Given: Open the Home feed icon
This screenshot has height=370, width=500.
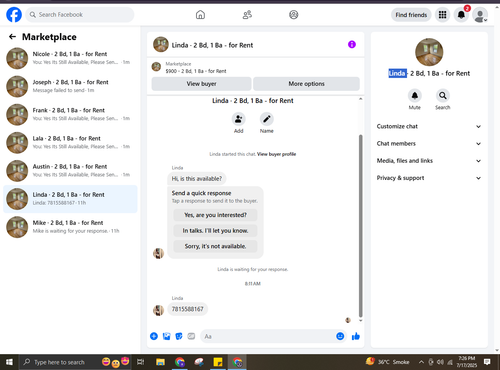Looking at the screenshot, I should coord(200,15).
